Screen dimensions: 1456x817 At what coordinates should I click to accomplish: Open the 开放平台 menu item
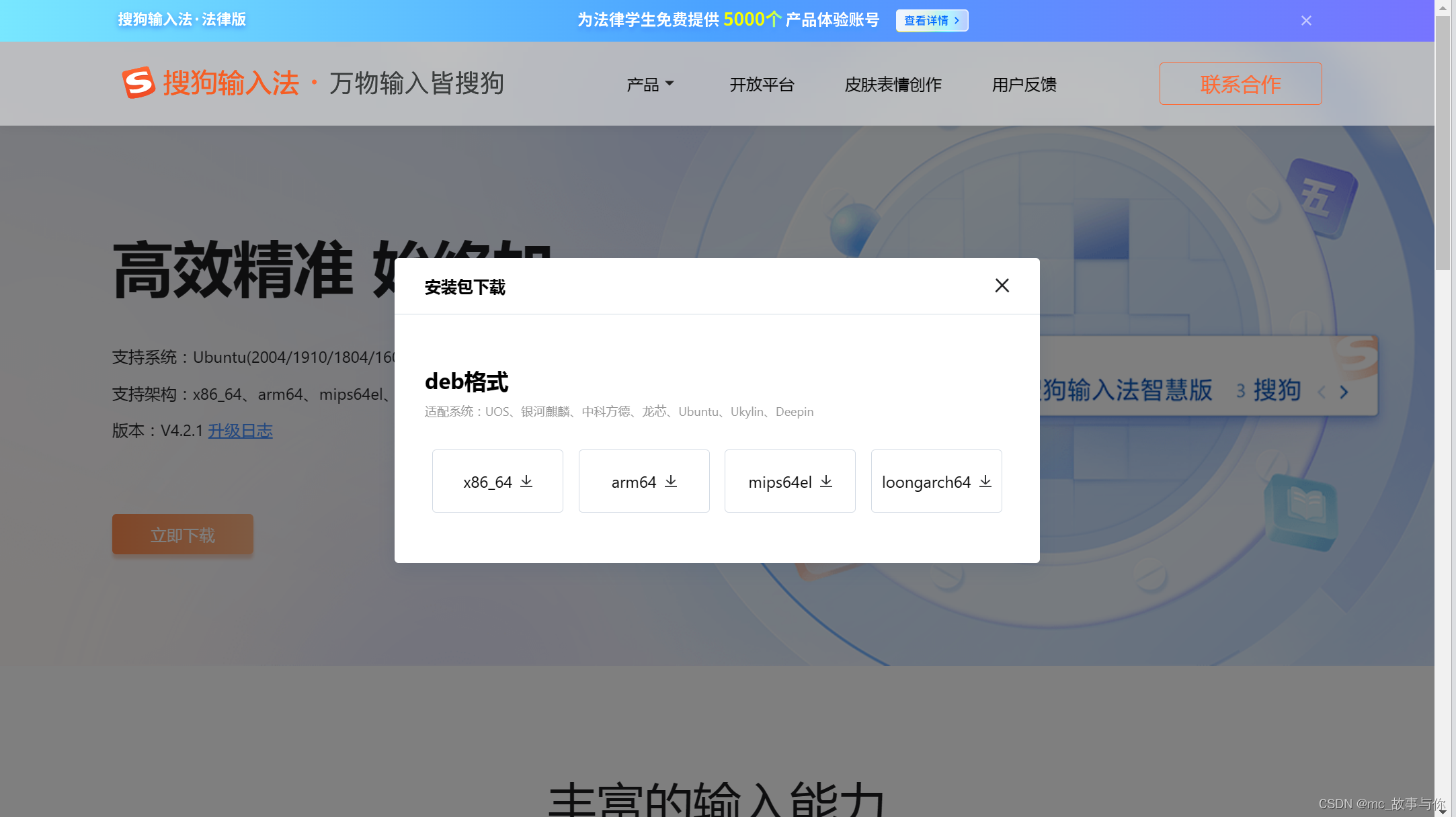pyautogui.click(x=762, y=85)
